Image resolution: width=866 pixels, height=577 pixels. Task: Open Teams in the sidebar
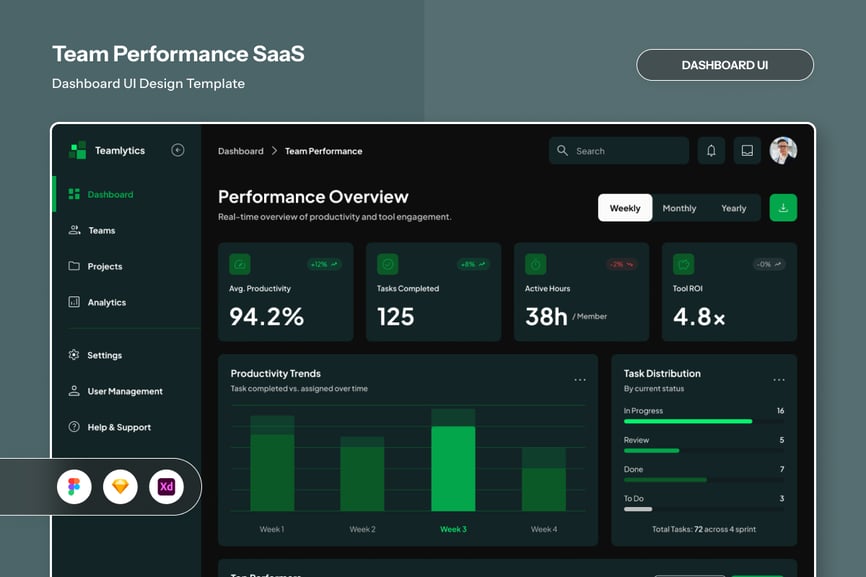click(101, 231)
